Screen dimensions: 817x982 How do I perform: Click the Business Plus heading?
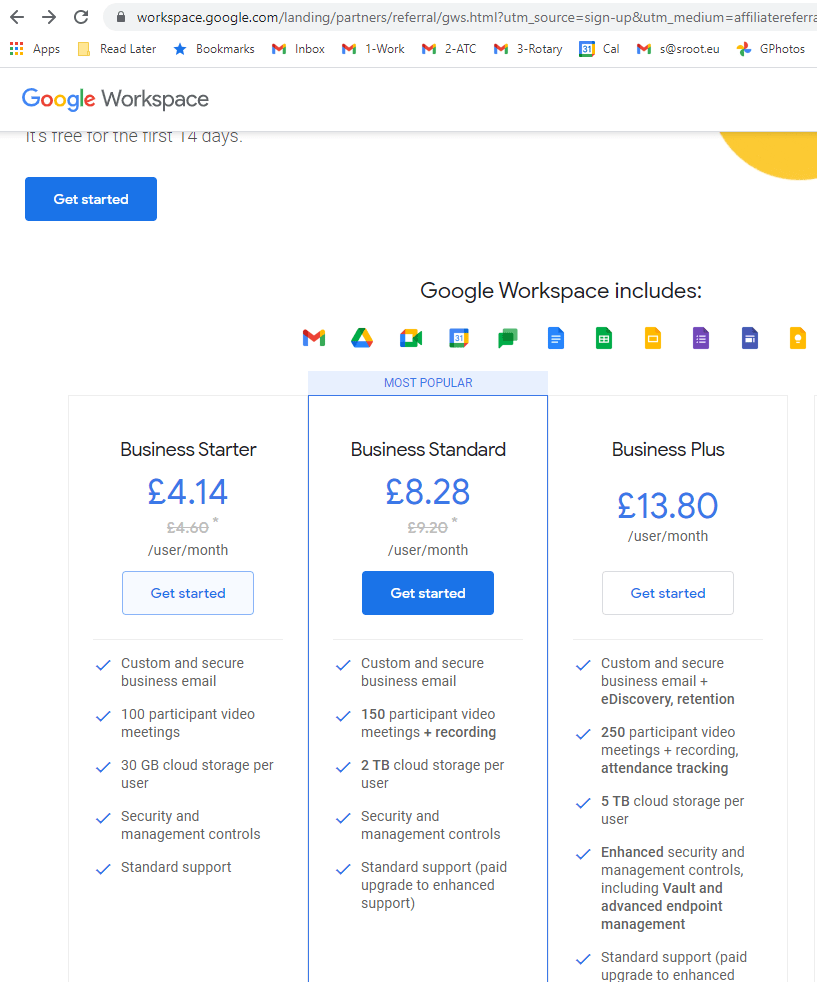pos(668,450)
